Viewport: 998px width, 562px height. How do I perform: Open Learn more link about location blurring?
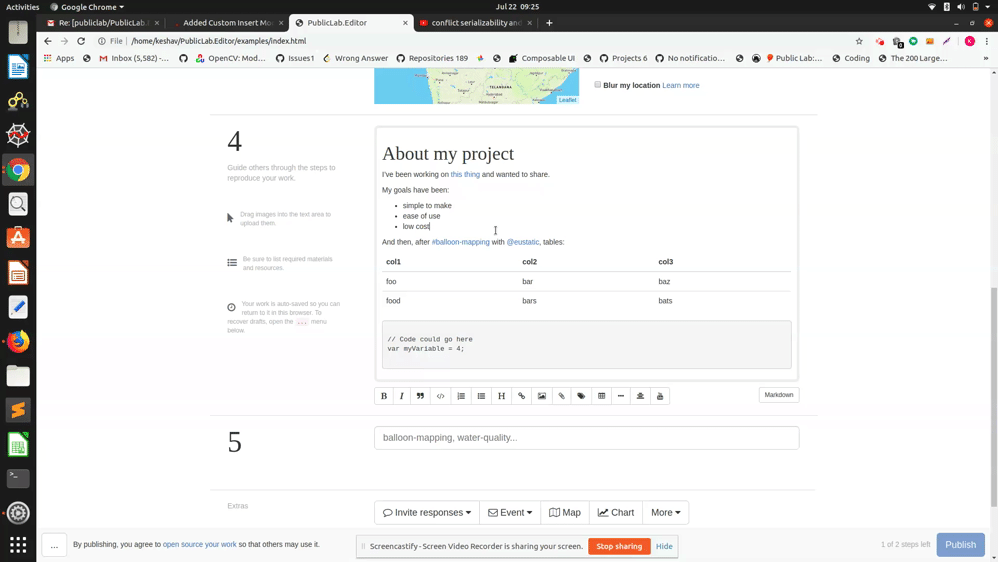click(x=680, y=85)
